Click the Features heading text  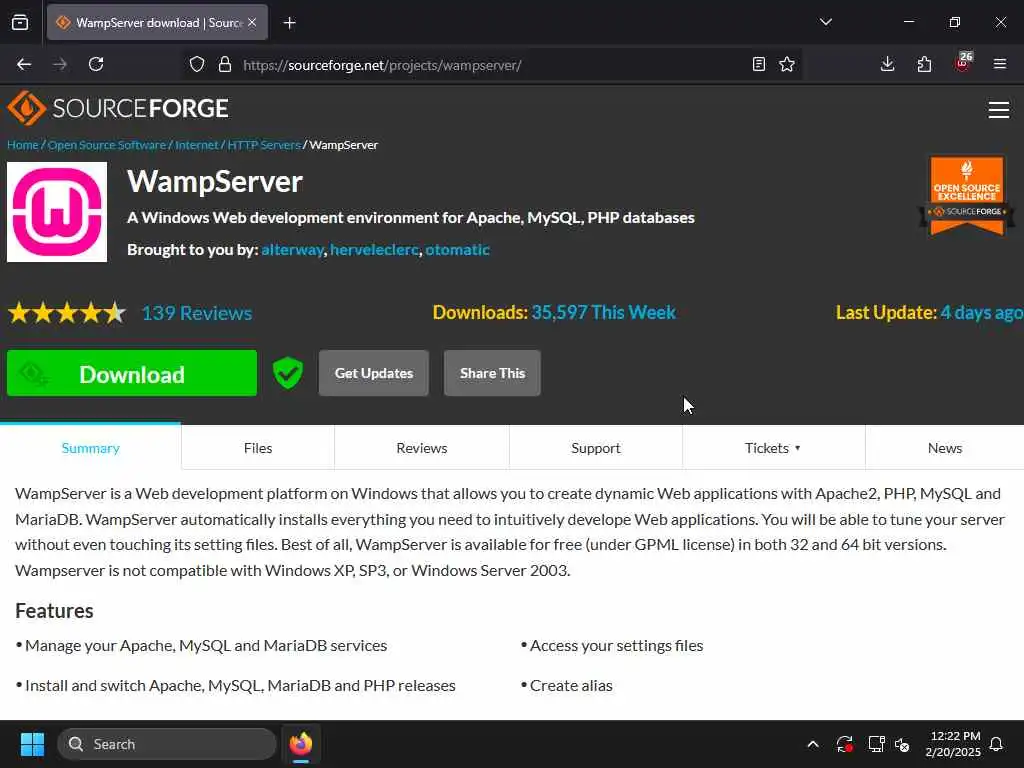(x=54, y=611)
